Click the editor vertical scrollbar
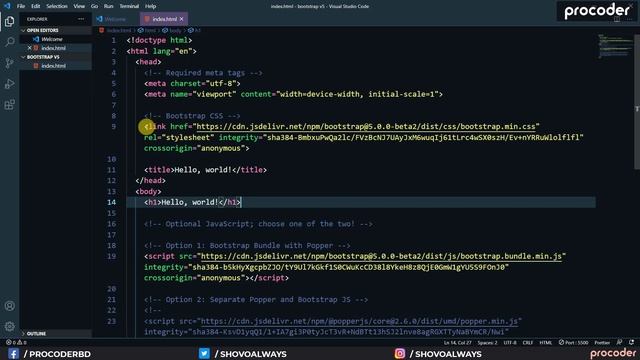This screenshot has width=640, height=360. pyautogui.click(x=637, y=102)
